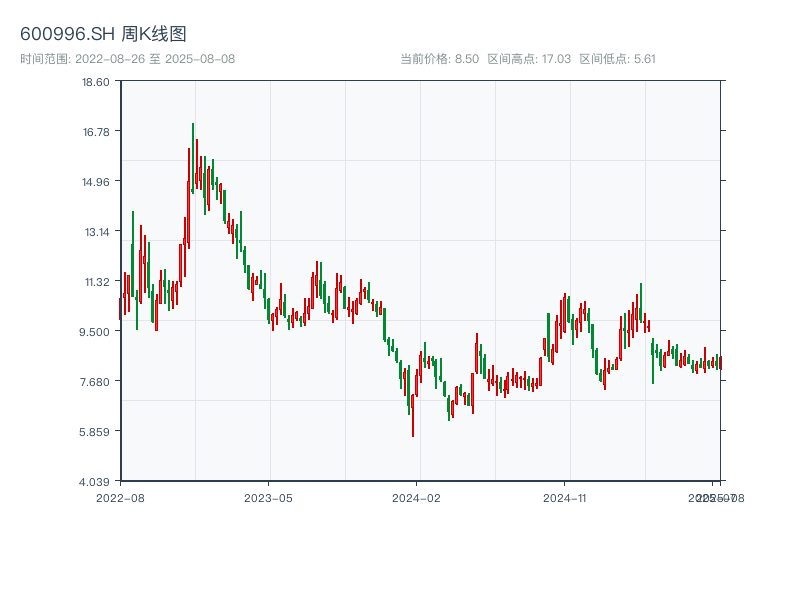Click the 5.859 y-axis label
Image resolution: width=800 pixels, height=600 pixels.
tap(96, 431)
